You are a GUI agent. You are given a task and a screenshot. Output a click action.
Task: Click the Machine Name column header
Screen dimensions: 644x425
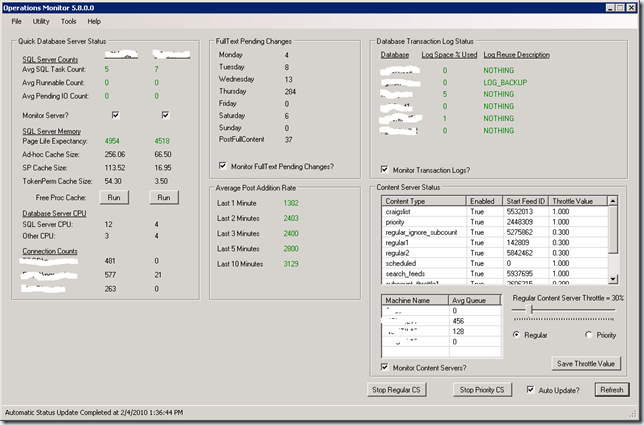point(415,300)
